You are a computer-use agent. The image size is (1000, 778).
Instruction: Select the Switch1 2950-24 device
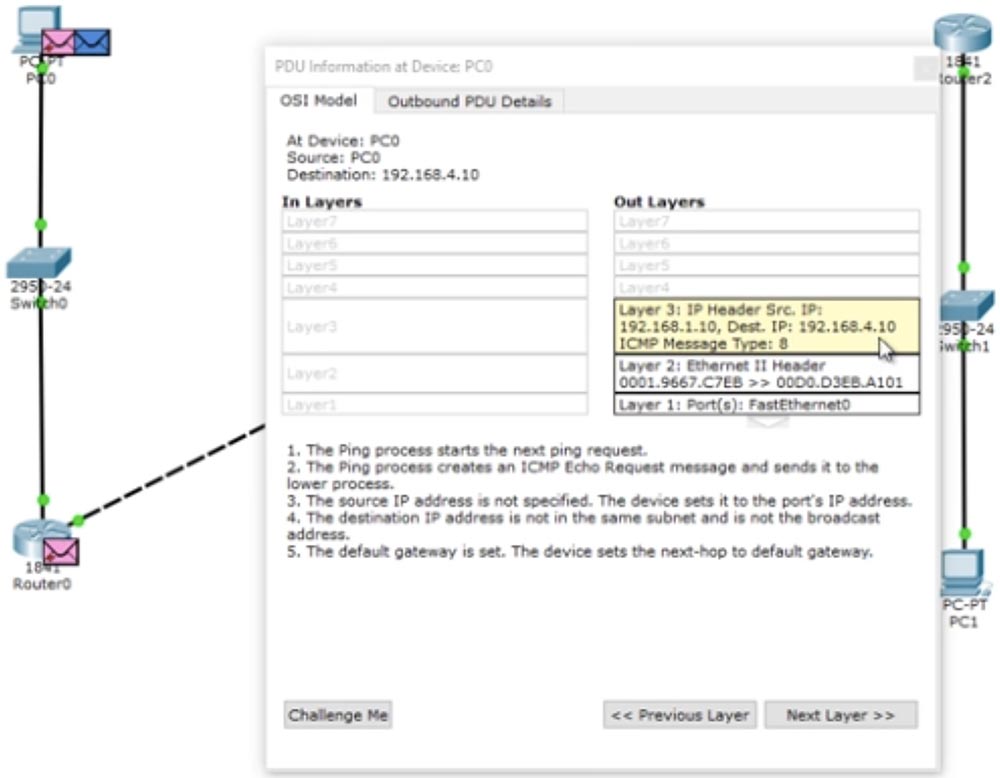pyautogui.click(x=967, y=305)
